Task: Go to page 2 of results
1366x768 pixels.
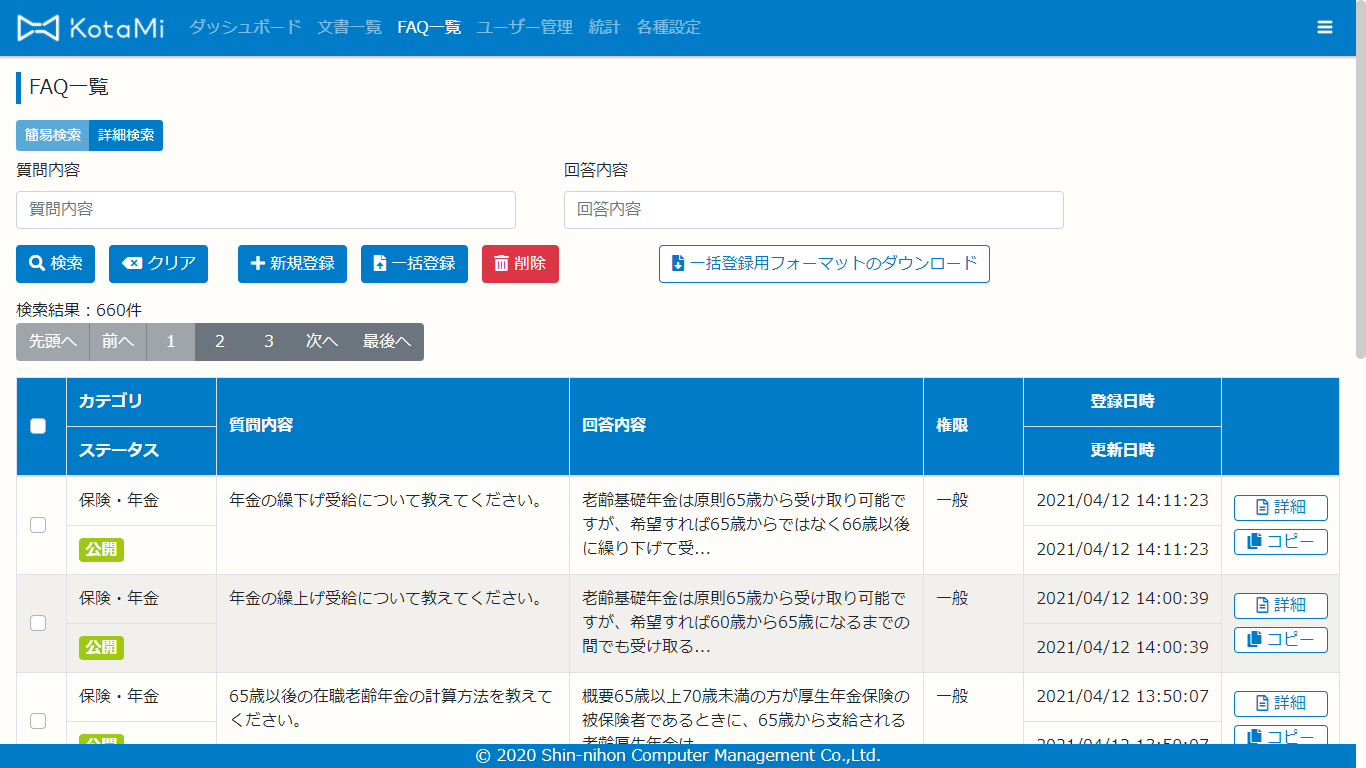Action: [220, 342]
